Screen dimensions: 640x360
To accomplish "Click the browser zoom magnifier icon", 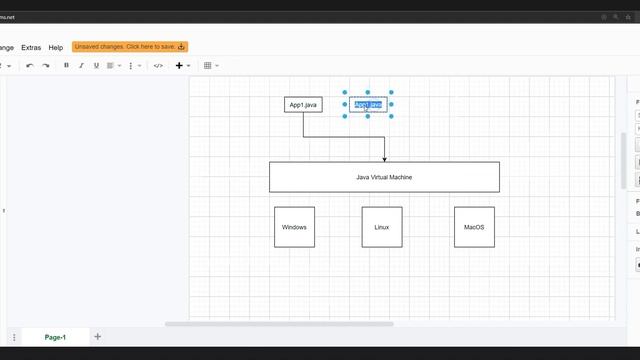I will 616,17.
